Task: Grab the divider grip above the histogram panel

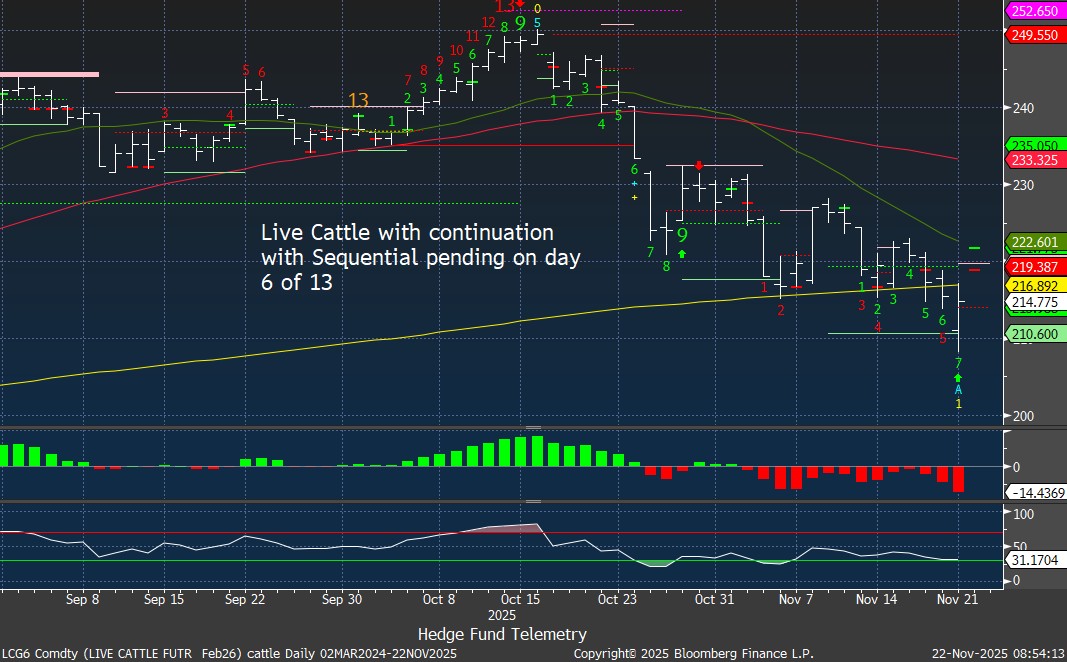Action: click(533, 429)
